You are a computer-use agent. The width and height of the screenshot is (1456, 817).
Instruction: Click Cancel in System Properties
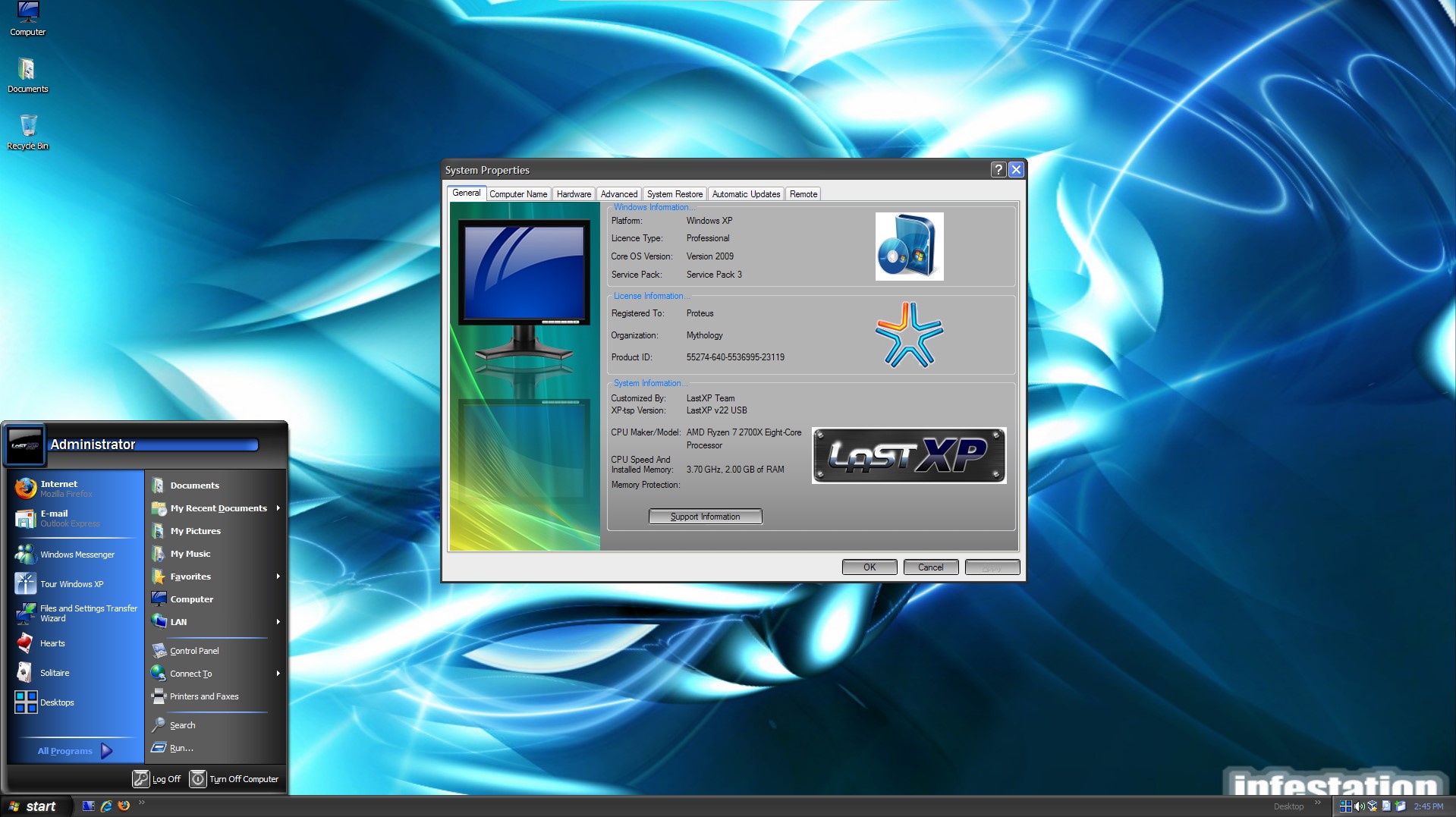click(x=931, y=567)
